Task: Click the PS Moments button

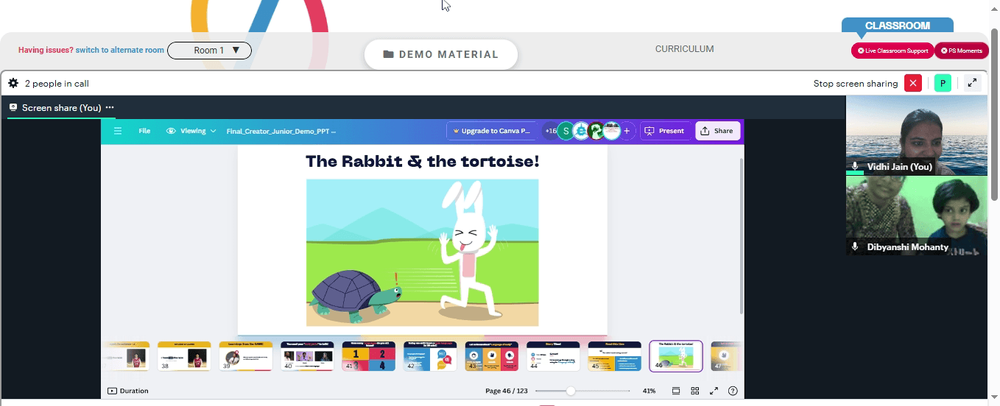Action: tap(961, 50)
